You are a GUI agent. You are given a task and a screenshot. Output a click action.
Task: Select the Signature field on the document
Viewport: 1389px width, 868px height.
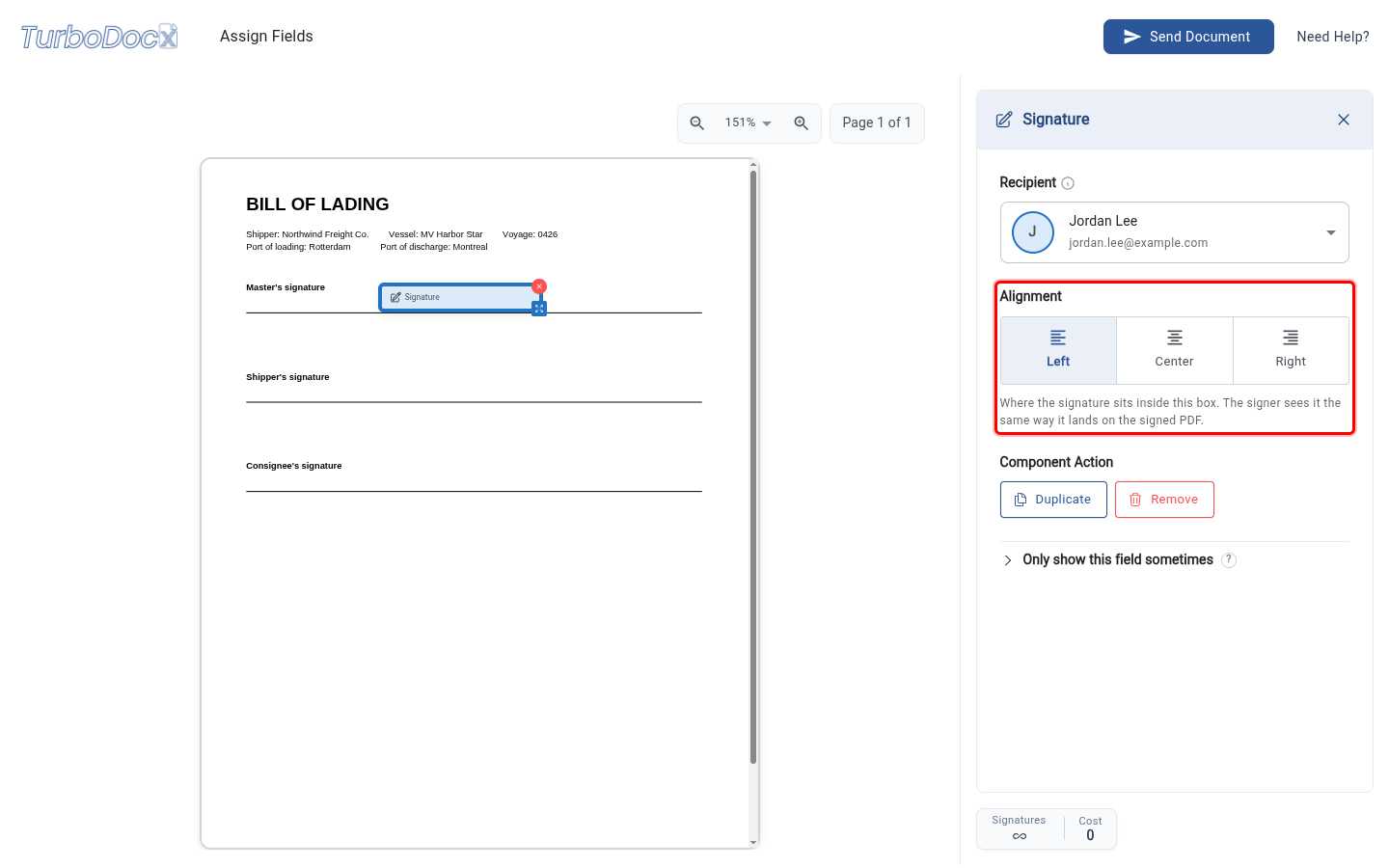[458, 297]
